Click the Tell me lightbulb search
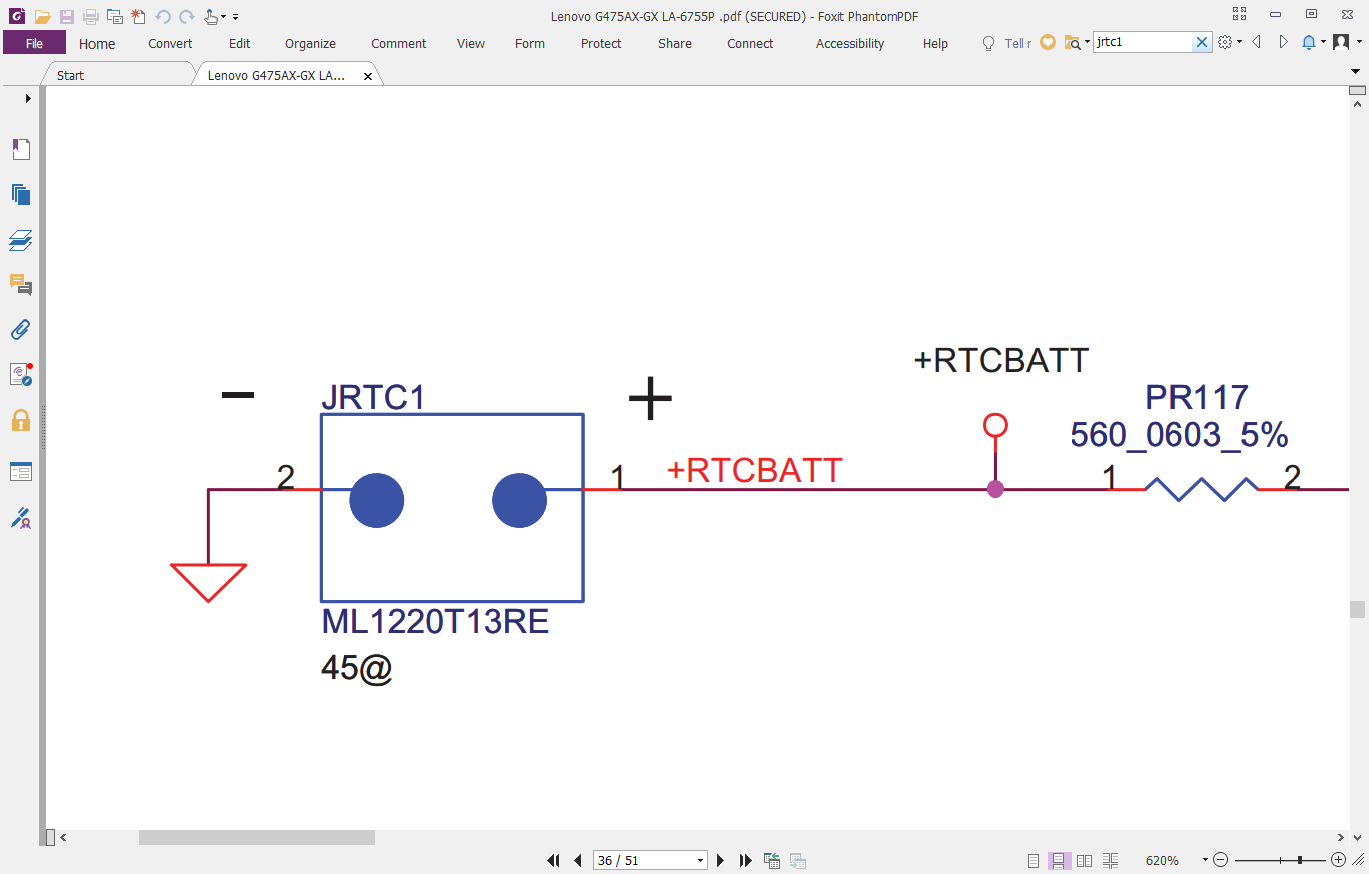 [1007, 43]
